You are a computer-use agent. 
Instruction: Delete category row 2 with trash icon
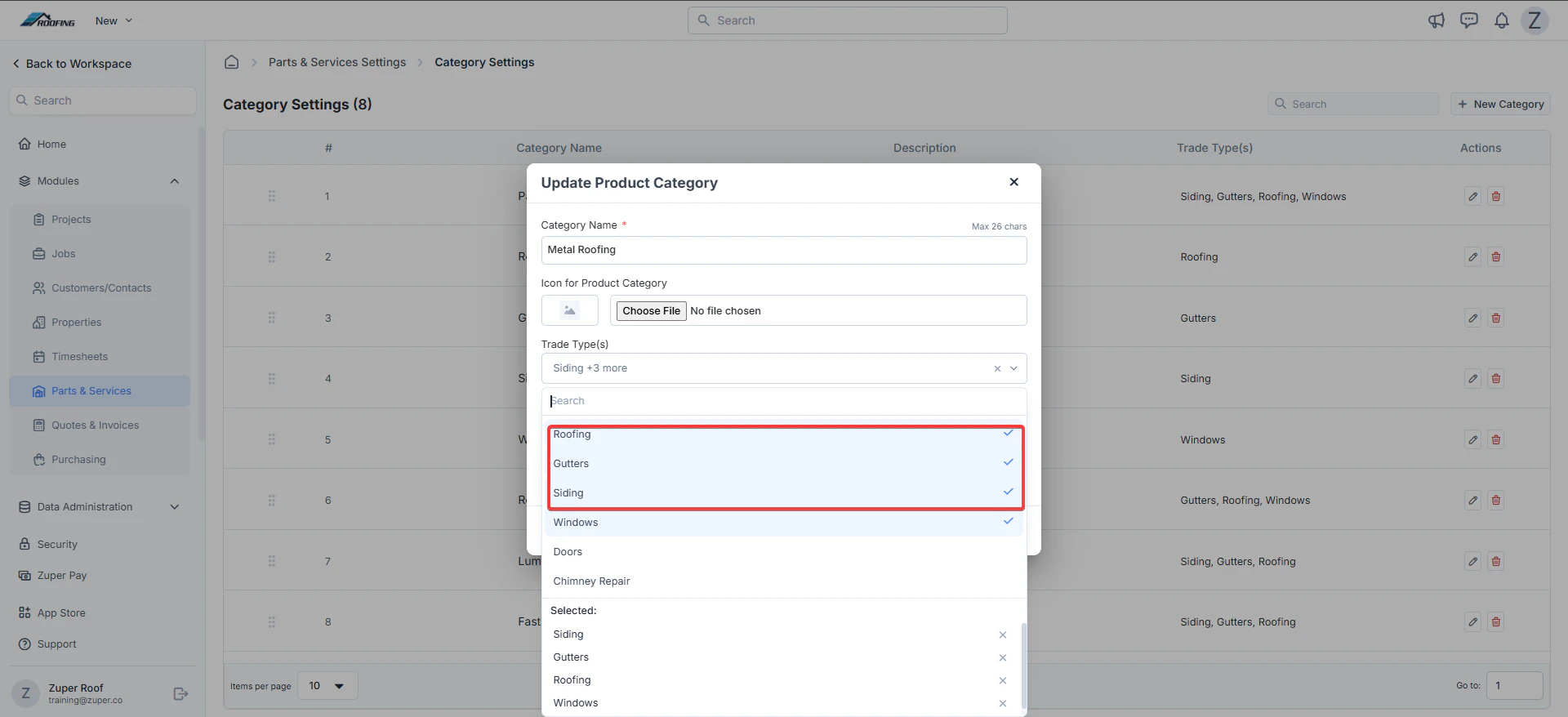point(1496,256)
